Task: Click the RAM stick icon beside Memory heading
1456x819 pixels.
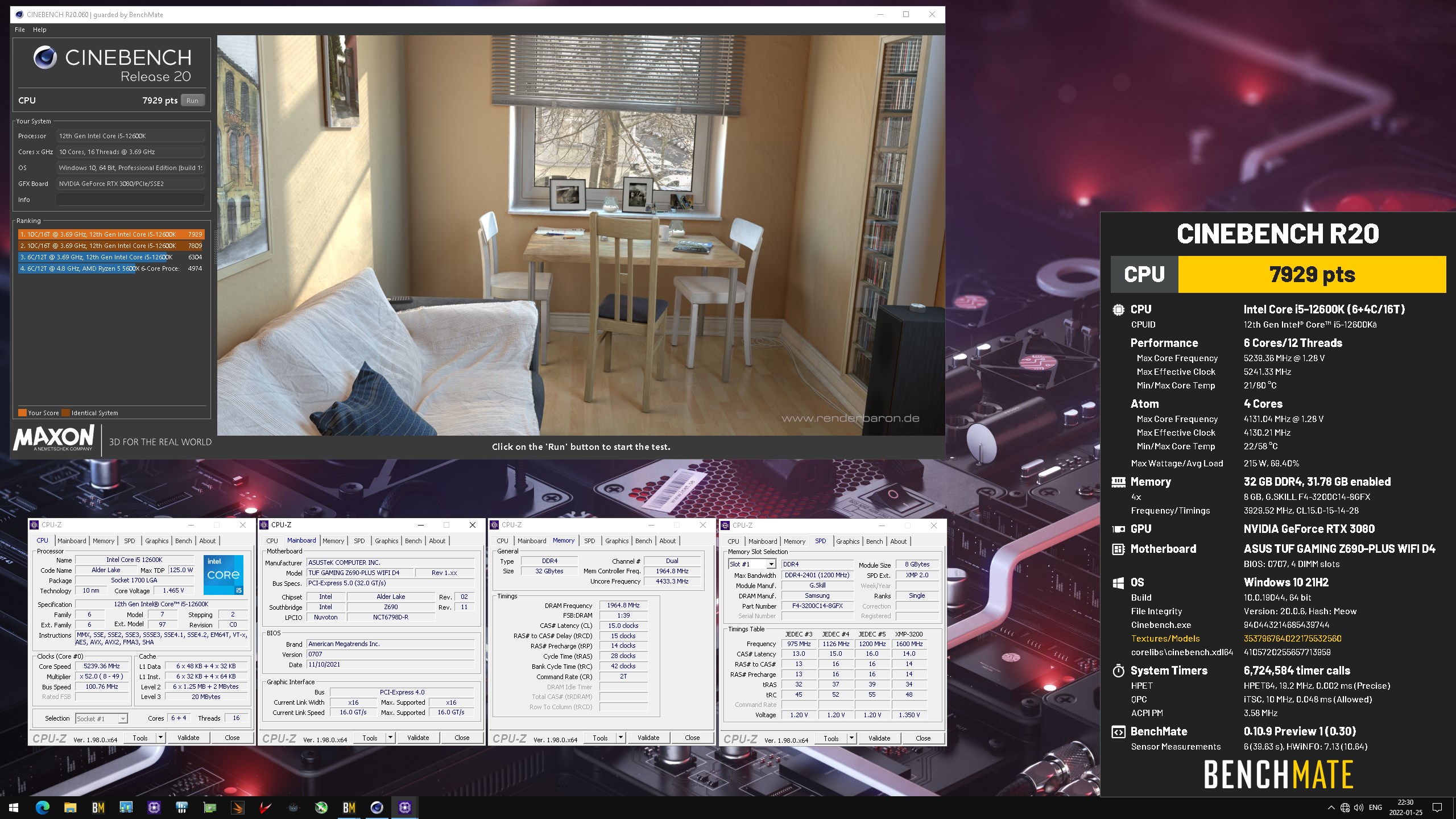Action: (x=1118, y=482)
